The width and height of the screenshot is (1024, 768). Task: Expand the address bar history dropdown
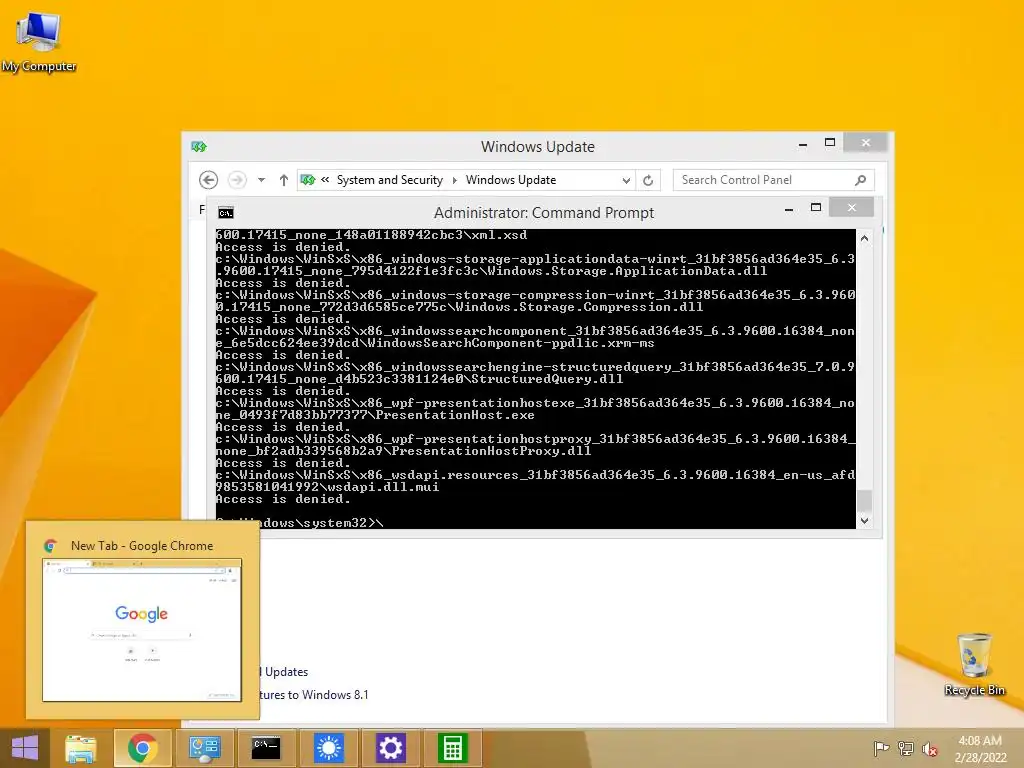[x=626, y=180]
